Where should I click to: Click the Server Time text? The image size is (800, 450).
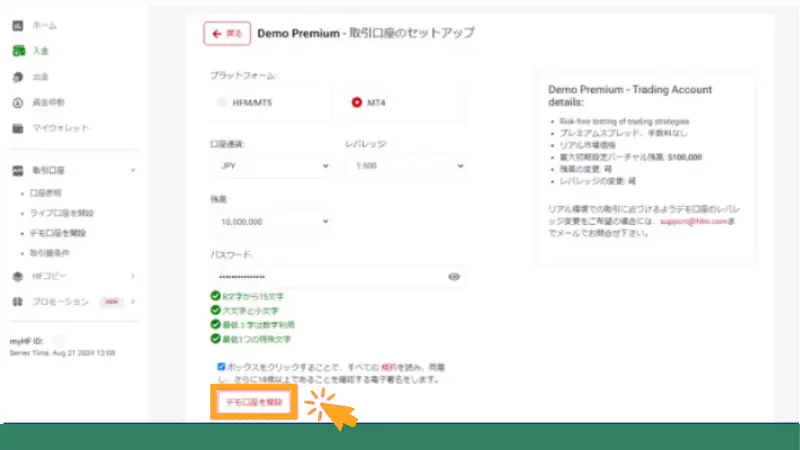click(x=62, y=353)
